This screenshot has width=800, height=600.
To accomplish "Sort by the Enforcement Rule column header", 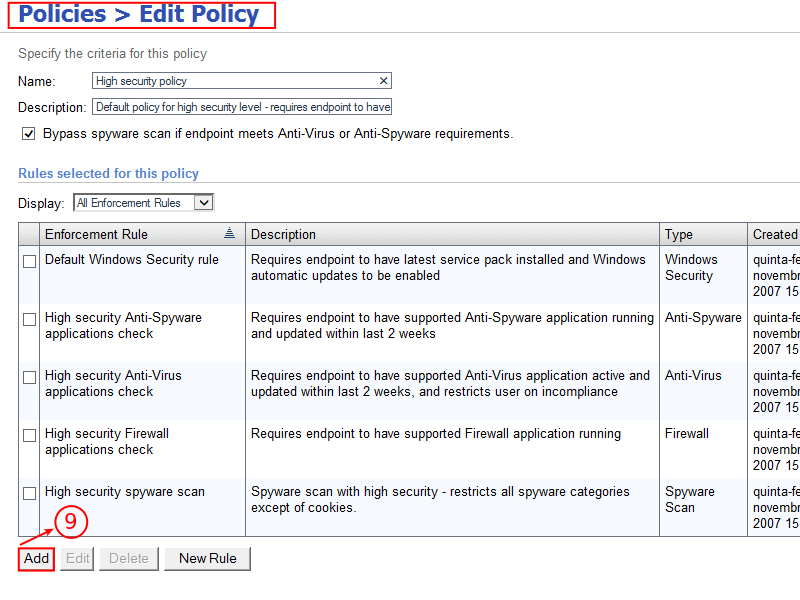I will [142, 234].
